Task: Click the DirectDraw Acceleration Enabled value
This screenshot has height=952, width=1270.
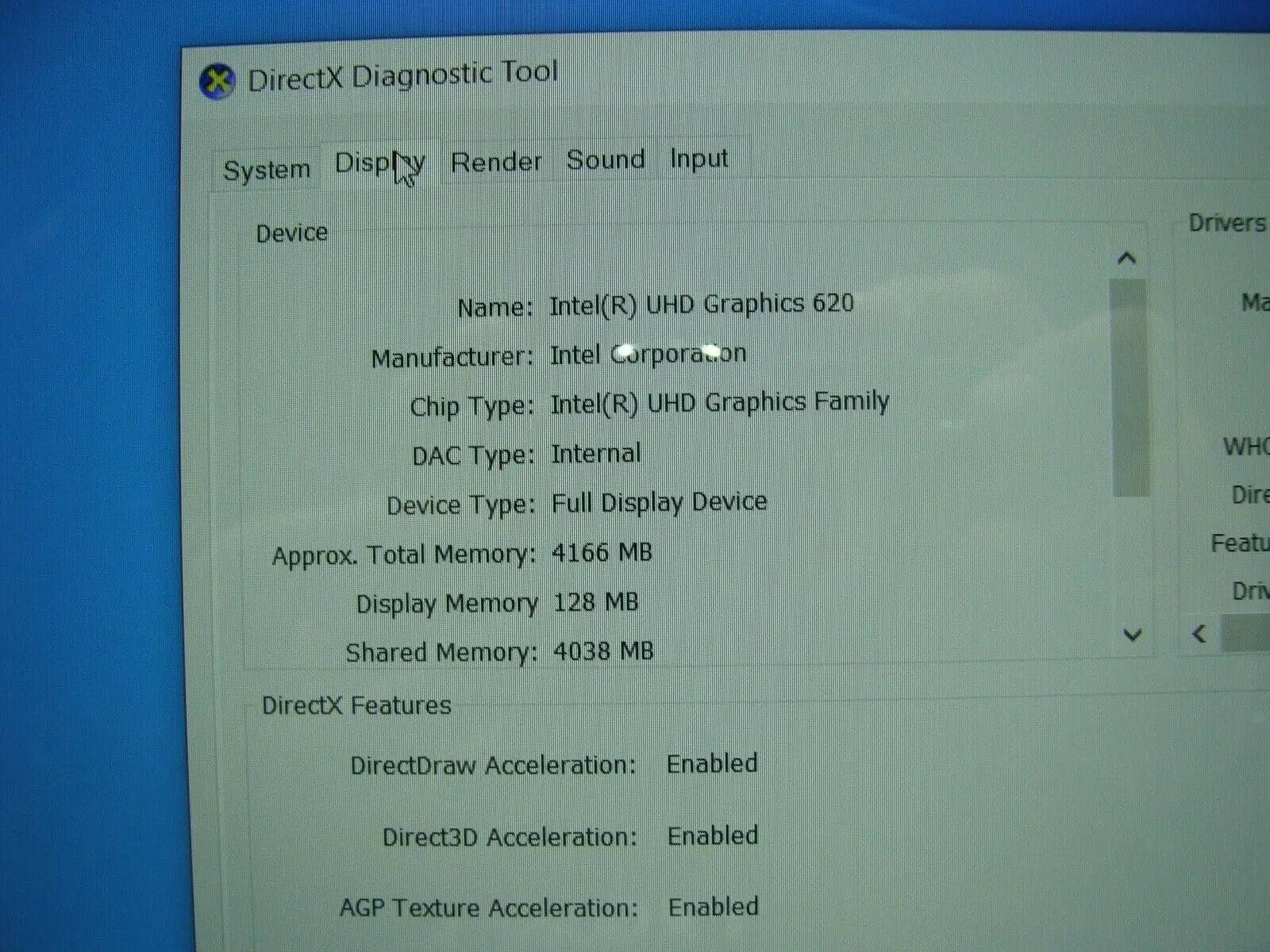Action: [712, 764]
